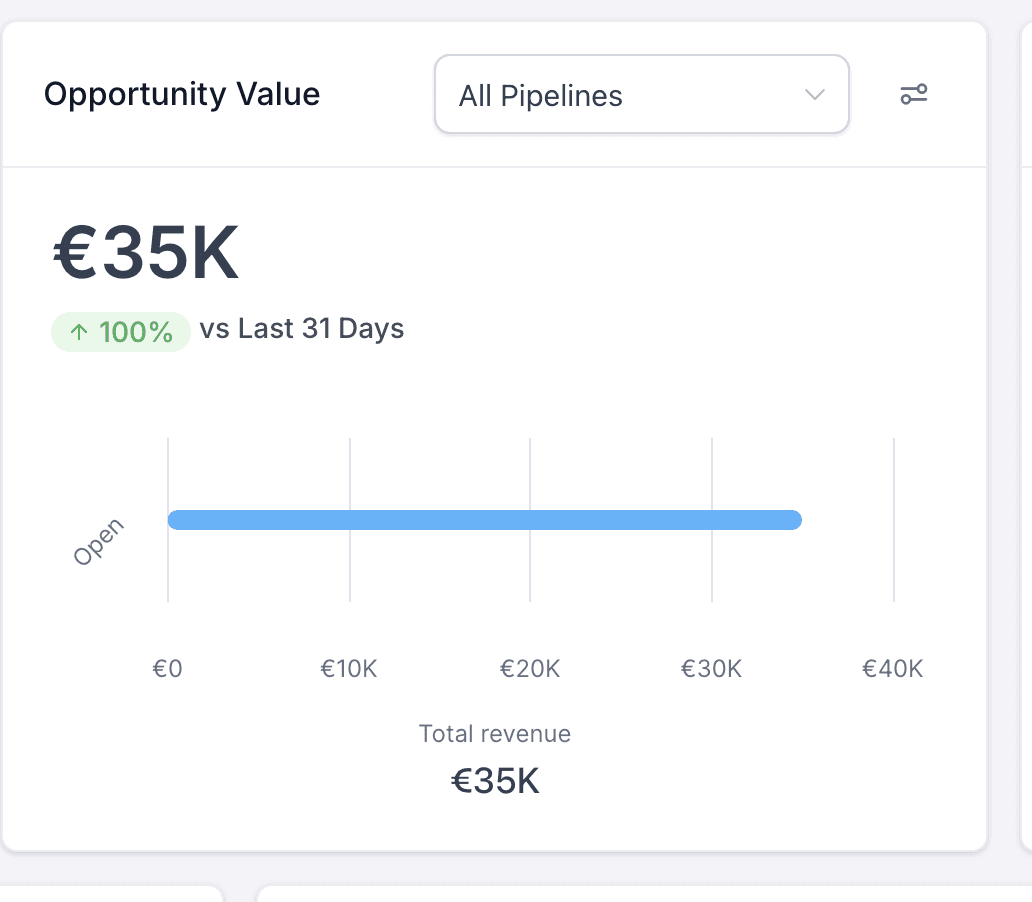Click the 100% growth badge

click(x=121, y=332)
